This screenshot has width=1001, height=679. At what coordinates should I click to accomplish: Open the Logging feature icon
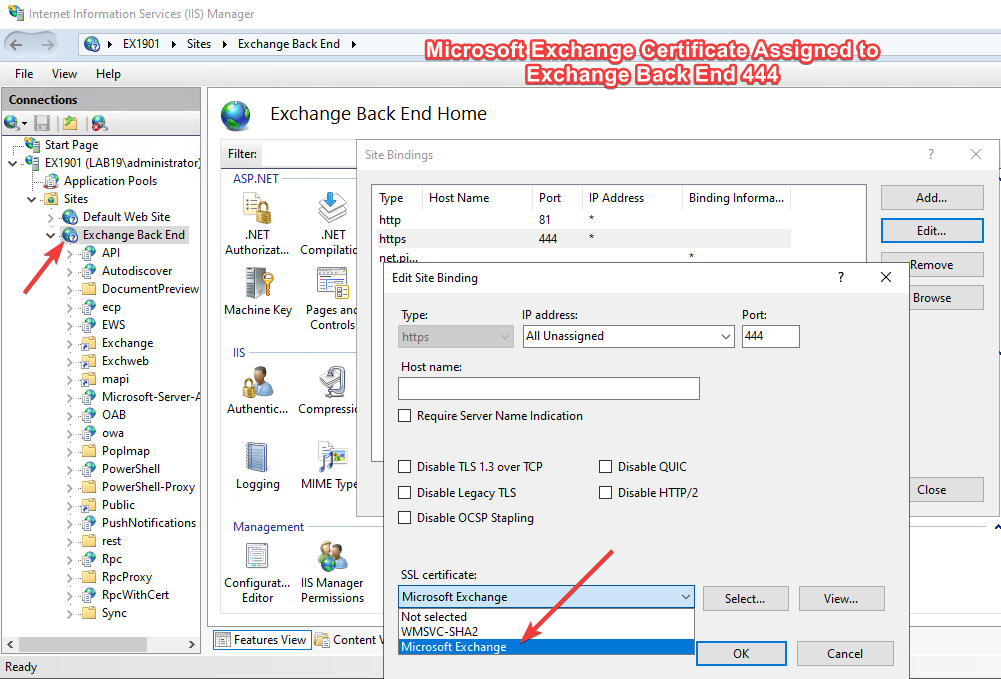click(258, 457)
